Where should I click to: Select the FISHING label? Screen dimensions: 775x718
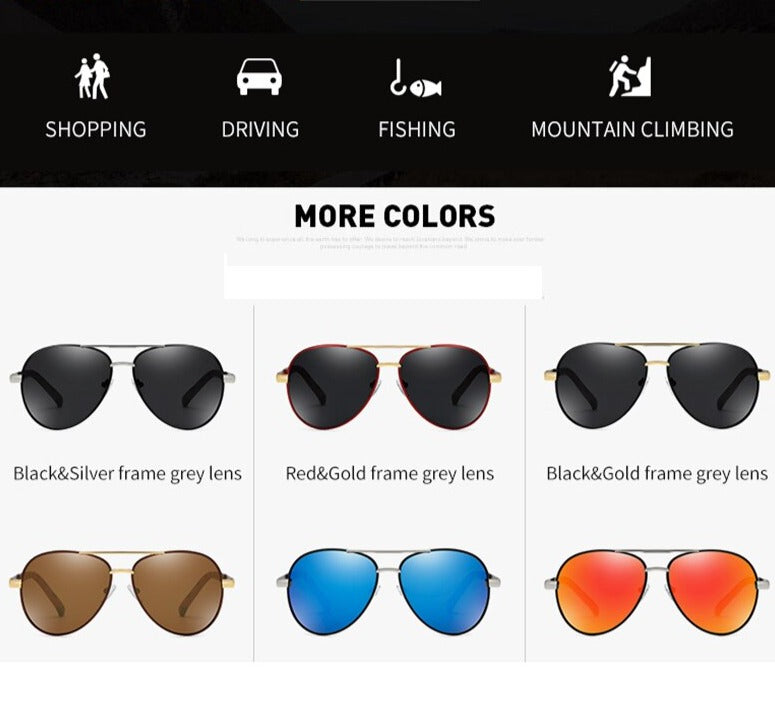tap(417, 129)
